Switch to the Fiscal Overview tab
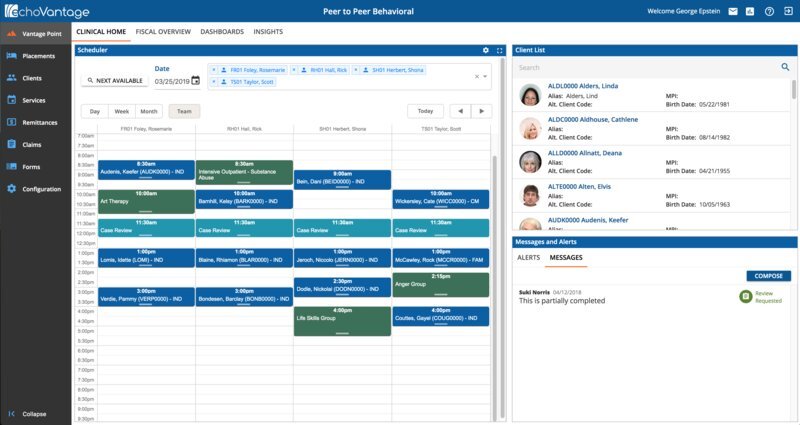The height and width of the screenshot is (425, 800). click(x=163, y=32)
